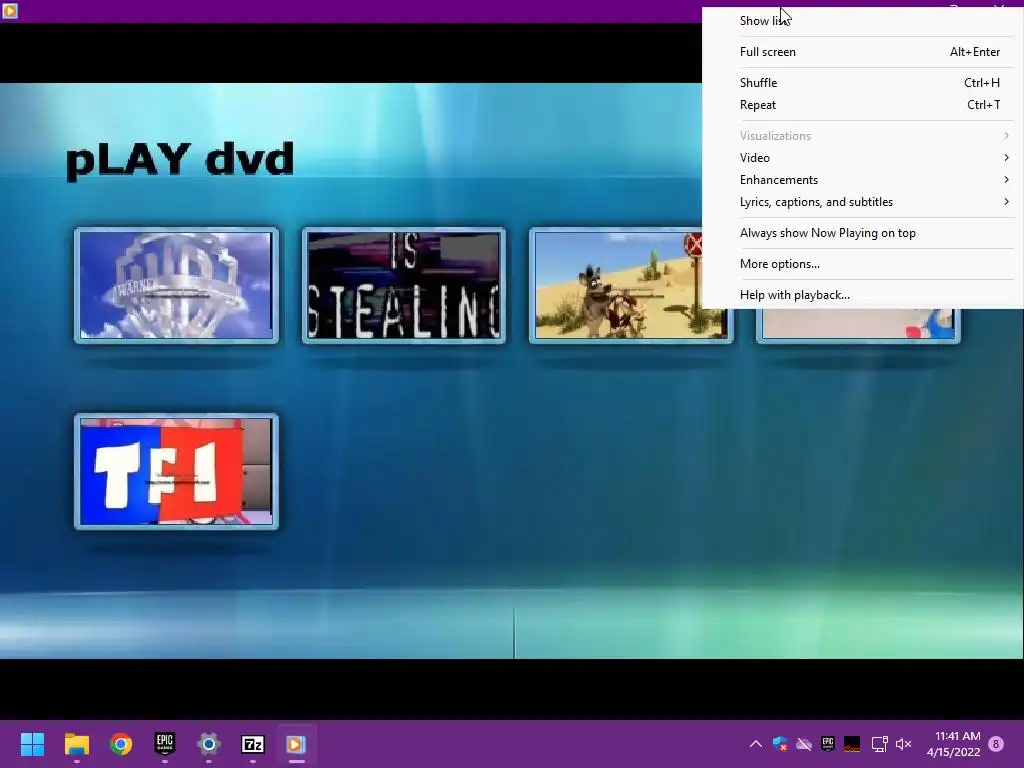Click the 'pLAY dvd' menu title
Screen dimensions: 1024x768
180,160
